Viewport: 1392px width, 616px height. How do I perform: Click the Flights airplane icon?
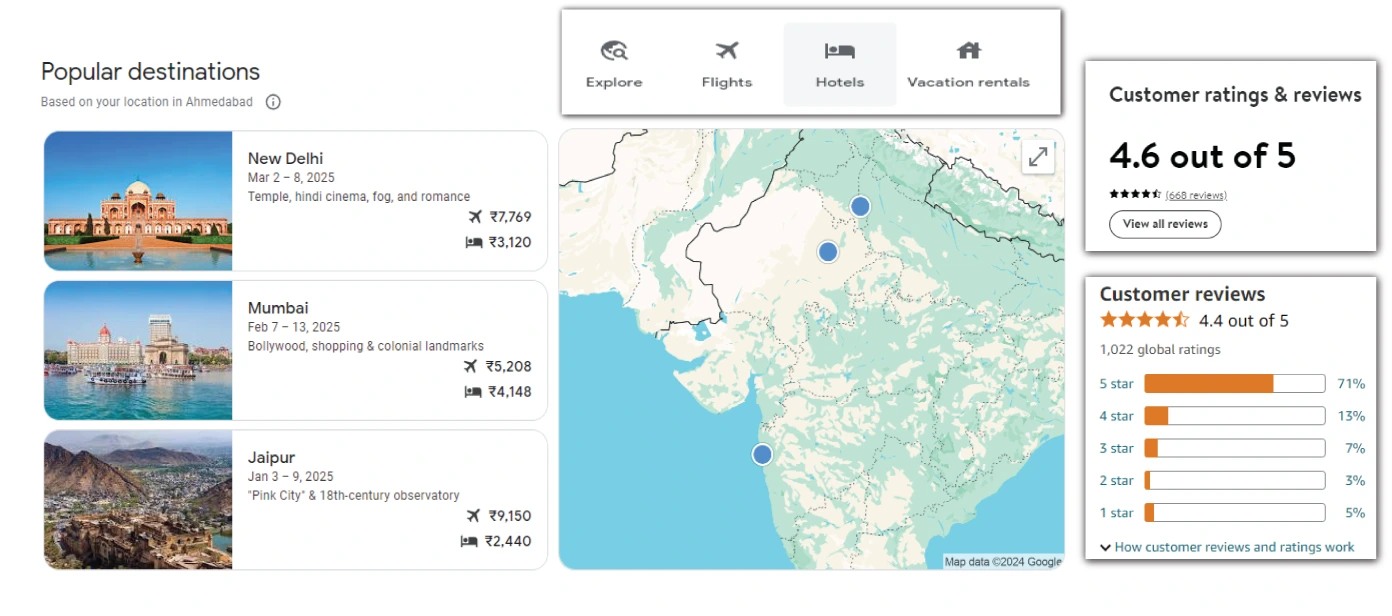tap(727, 51)
